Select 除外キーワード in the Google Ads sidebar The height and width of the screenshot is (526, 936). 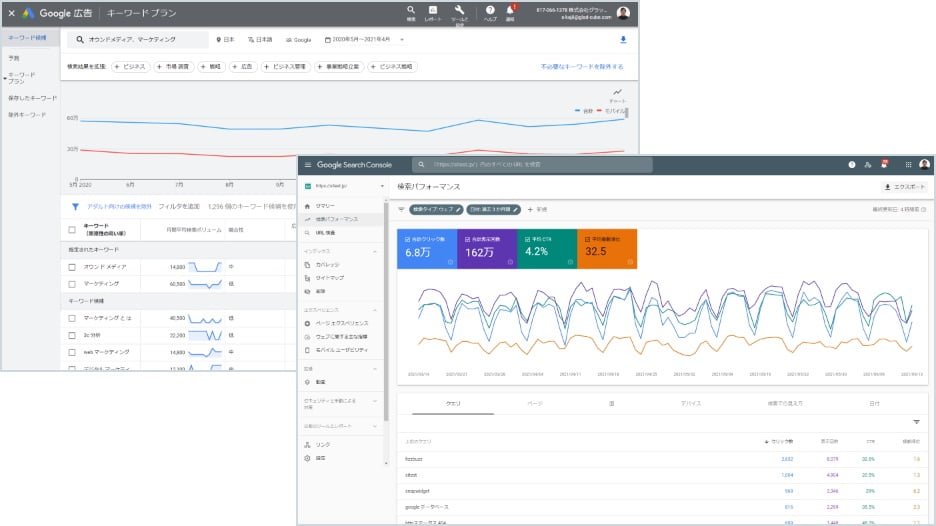(27, 115)
